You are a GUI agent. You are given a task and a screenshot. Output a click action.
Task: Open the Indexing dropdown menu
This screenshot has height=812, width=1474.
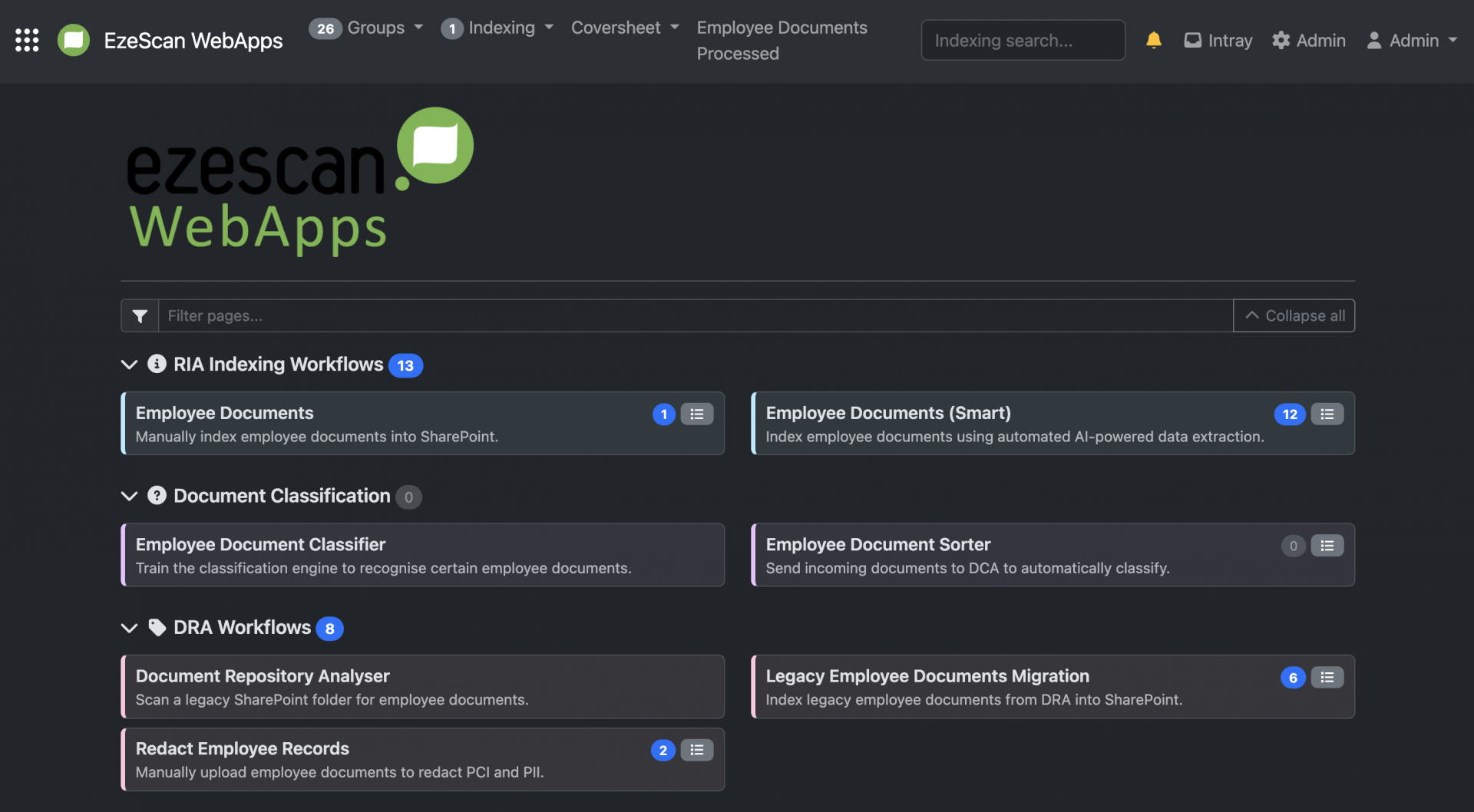pyautogui.click(x=497, y=28)
